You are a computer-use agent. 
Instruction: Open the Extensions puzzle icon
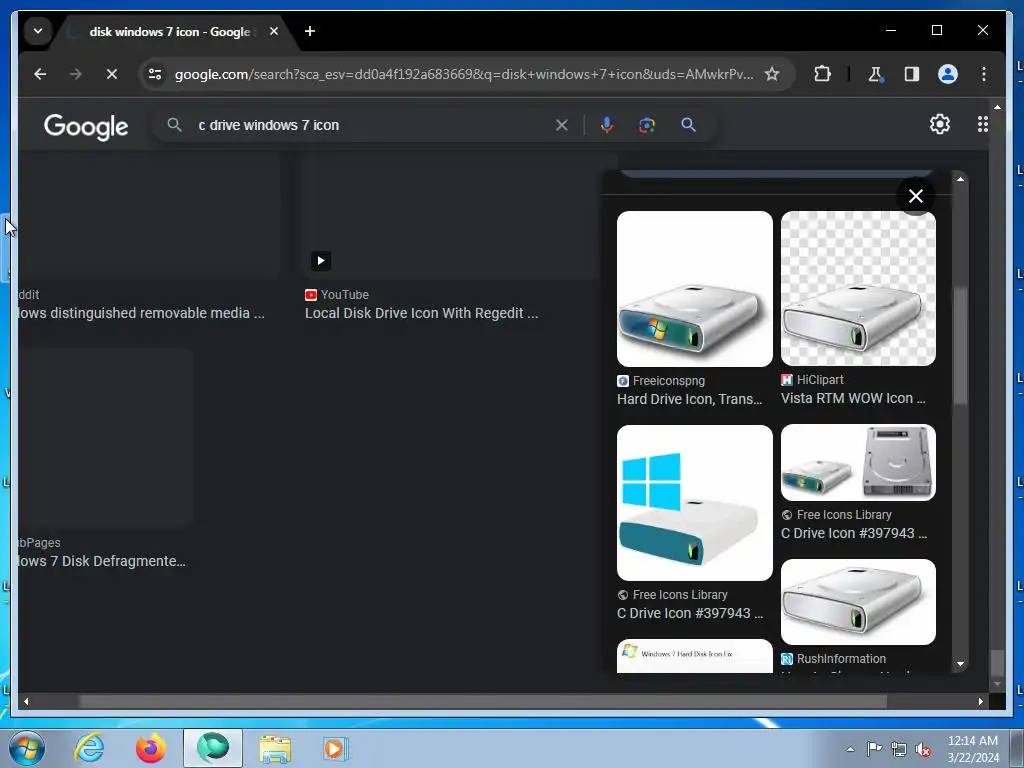tap(822, 74)
